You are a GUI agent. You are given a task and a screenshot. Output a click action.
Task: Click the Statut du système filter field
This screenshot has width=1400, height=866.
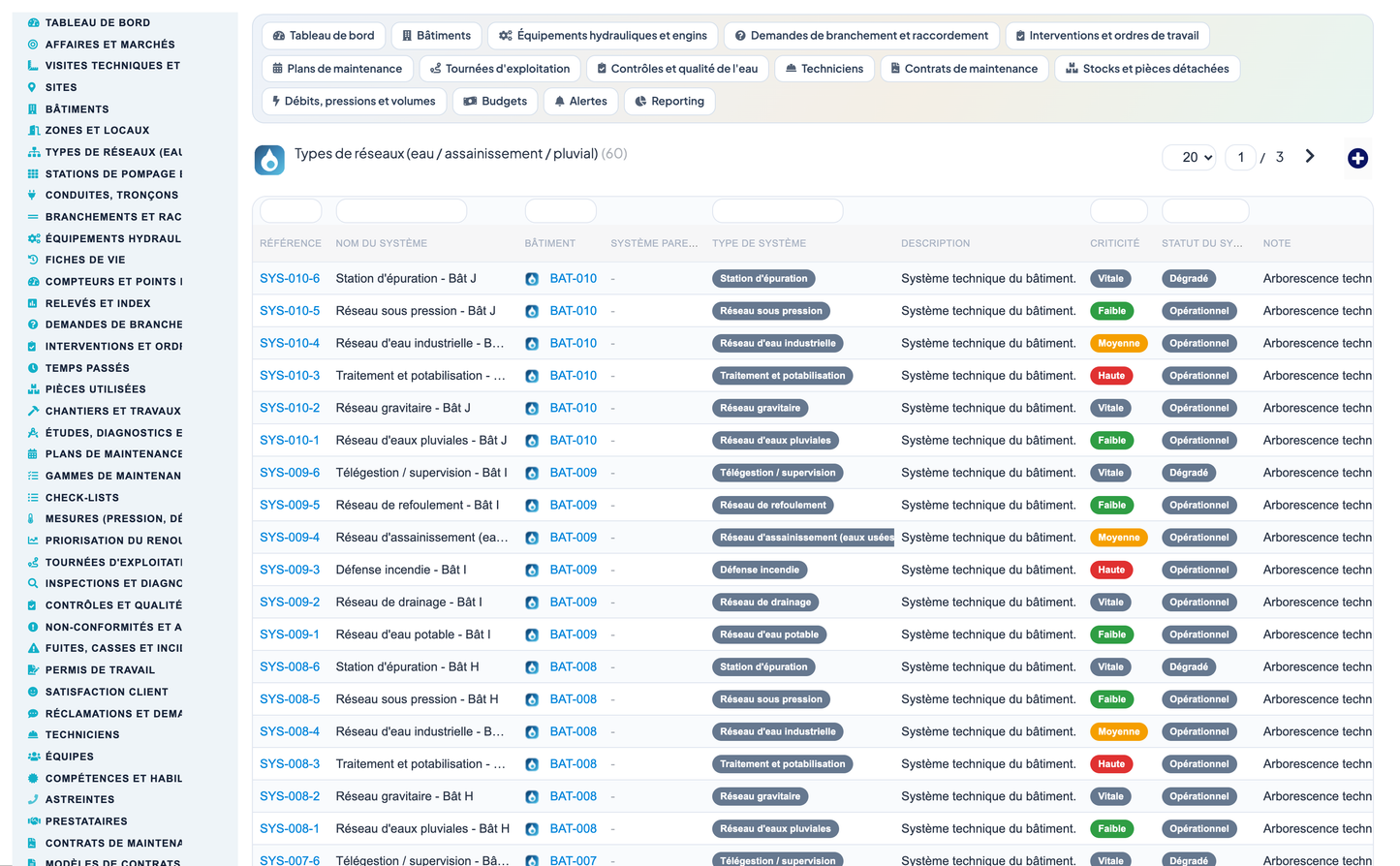[1205, 210]
